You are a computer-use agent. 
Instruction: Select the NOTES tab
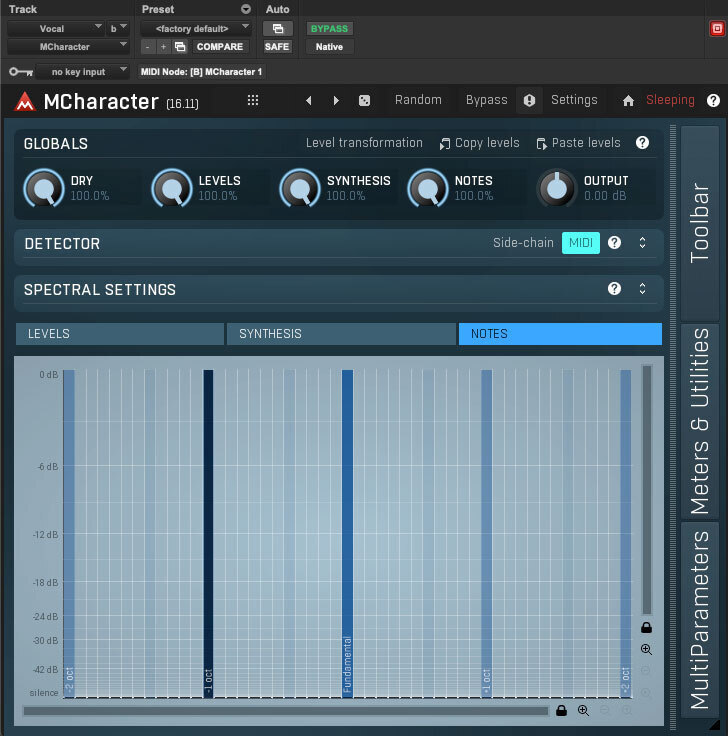click(x=560, y=334)
